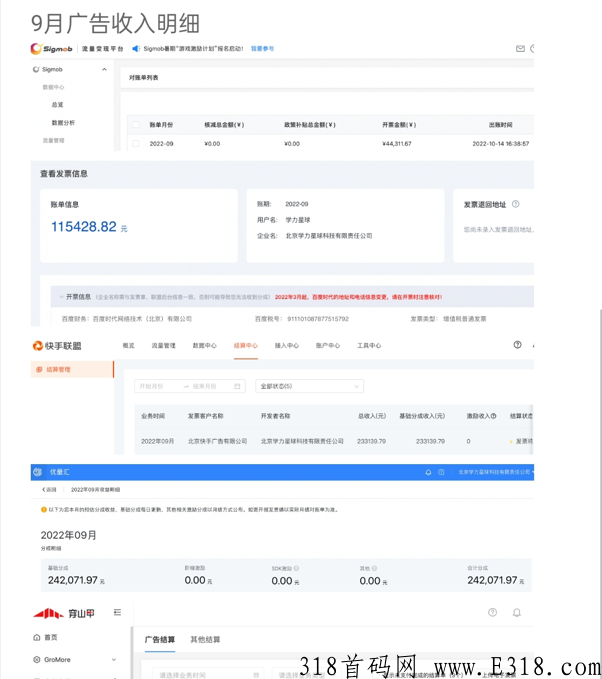Click the ¥44,311.67 invoice amount cell

click(x=397, y=144)
